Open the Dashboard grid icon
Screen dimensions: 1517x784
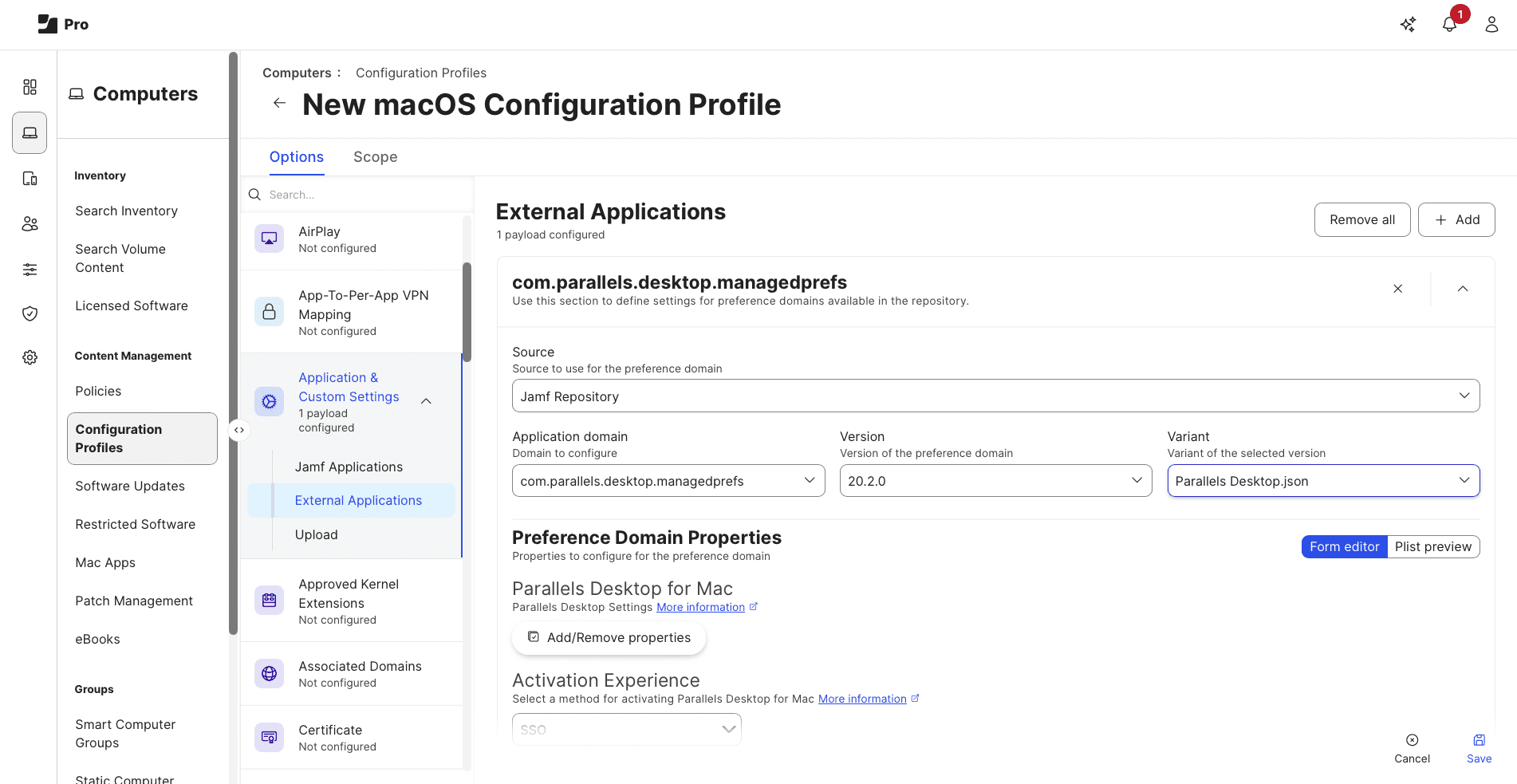tap(30, 87)
